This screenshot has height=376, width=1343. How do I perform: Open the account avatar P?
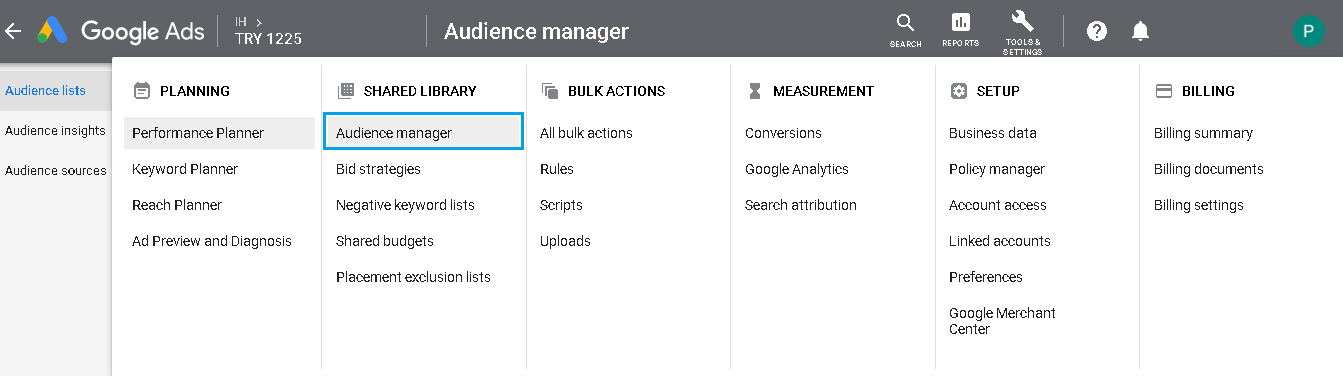click(x=1308, y=31)
